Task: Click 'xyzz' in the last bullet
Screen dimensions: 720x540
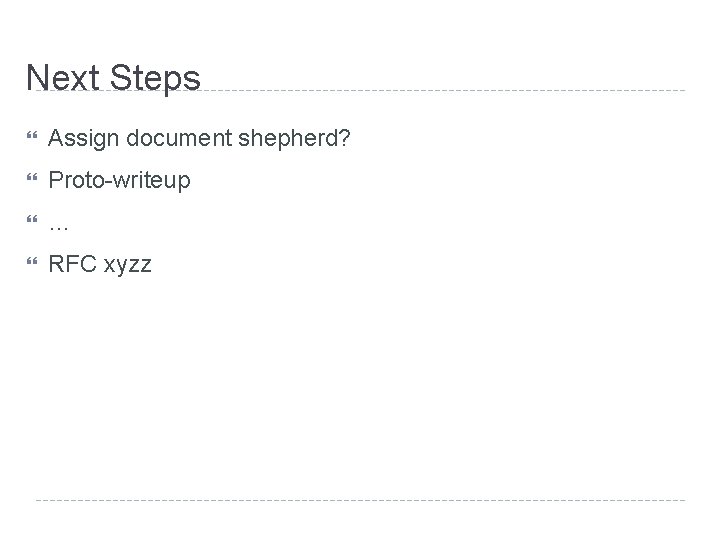Action: [x=127, y=266]
